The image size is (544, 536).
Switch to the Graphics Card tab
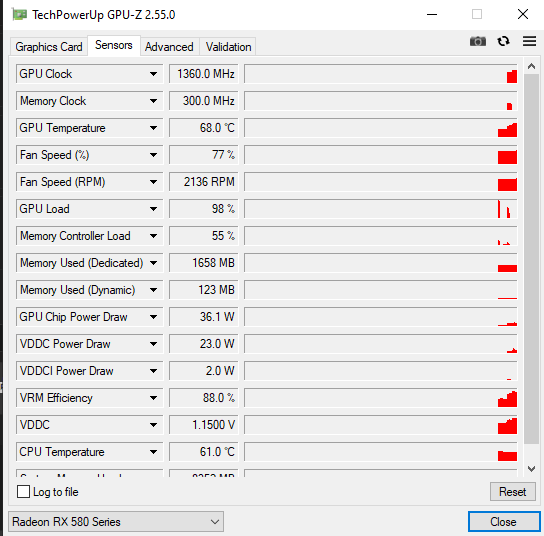tap(49, 46)
